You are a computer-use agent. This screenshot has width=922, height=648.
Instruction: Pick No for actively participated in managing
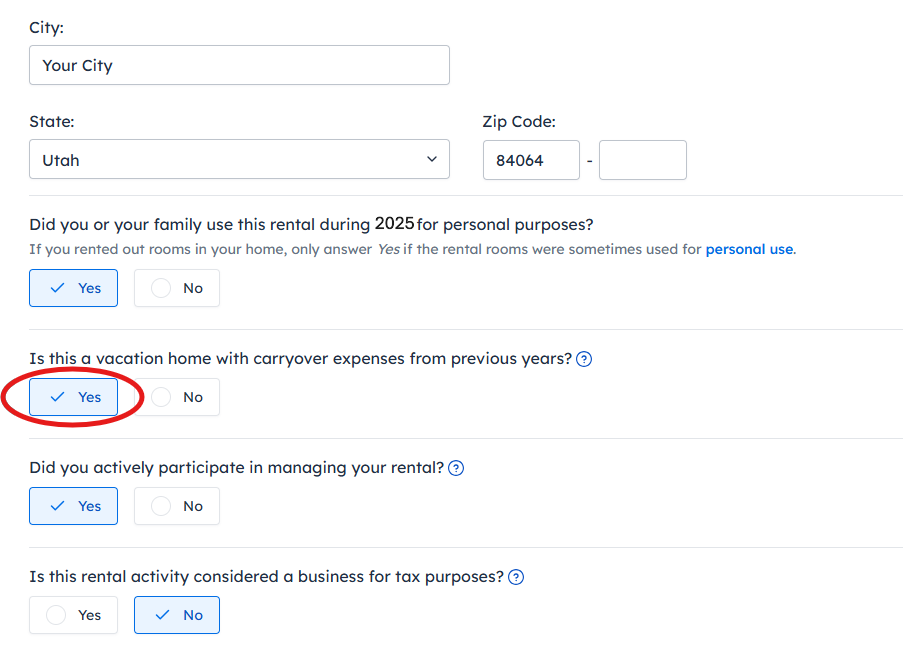tap(177, 506)
